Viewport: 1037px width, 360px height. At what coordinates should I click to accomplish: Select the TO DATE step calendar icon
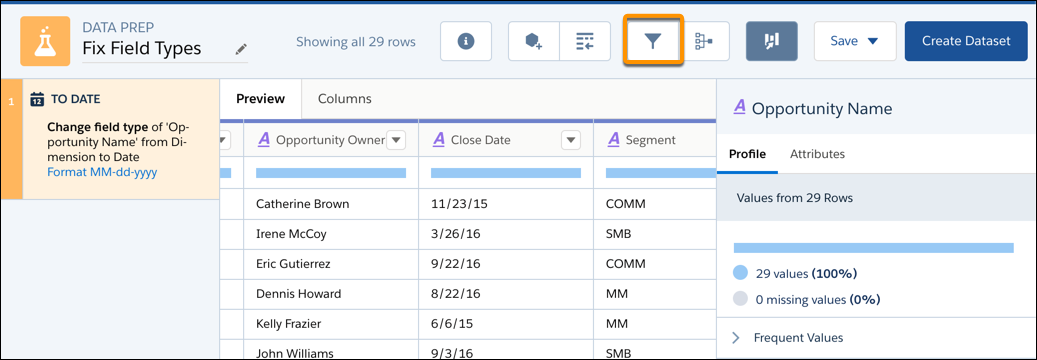click(38, 99)
